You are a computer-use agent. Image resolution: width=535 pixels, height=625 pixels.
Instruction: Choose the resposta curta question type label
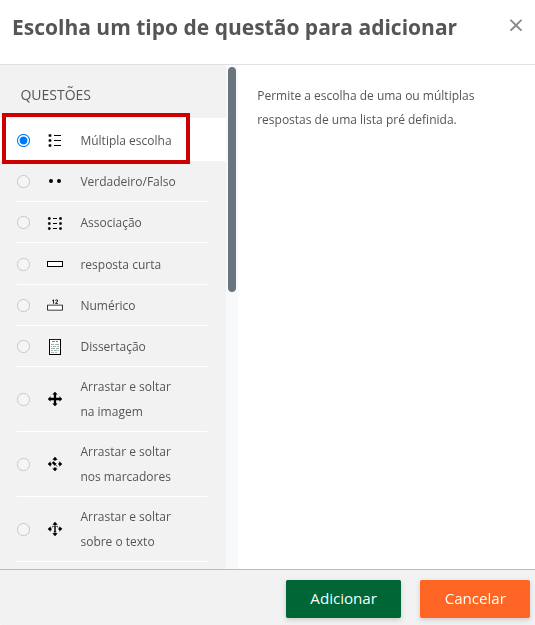point(120,265)
